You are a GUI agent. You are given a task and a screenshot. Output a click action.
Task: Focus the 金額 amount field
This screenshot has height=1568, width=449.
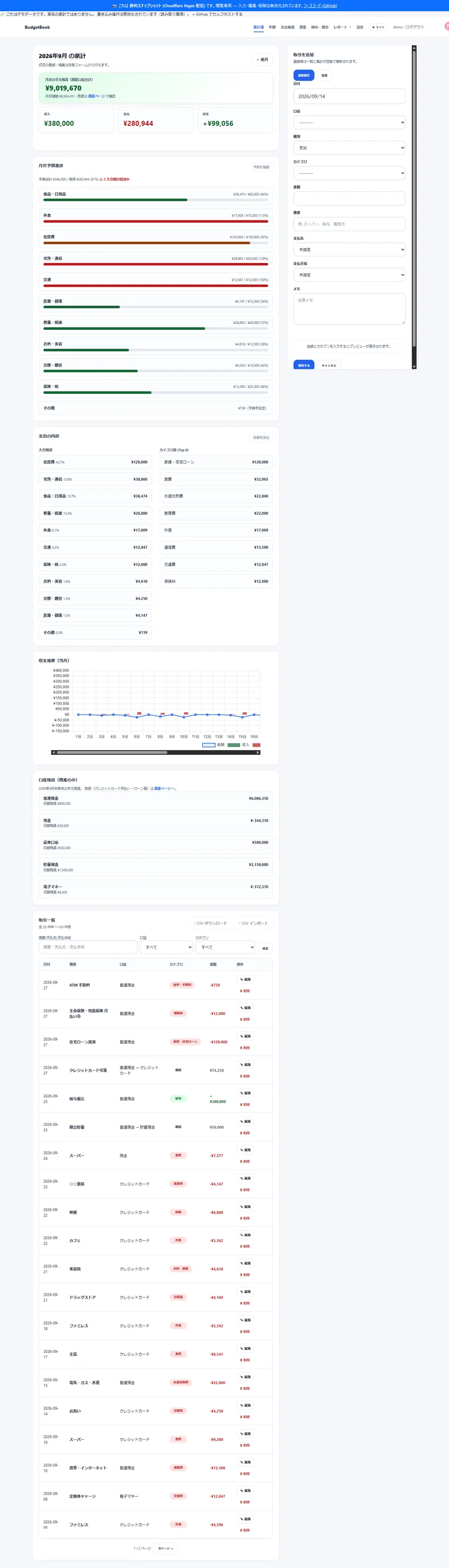[x=349, y=198]
